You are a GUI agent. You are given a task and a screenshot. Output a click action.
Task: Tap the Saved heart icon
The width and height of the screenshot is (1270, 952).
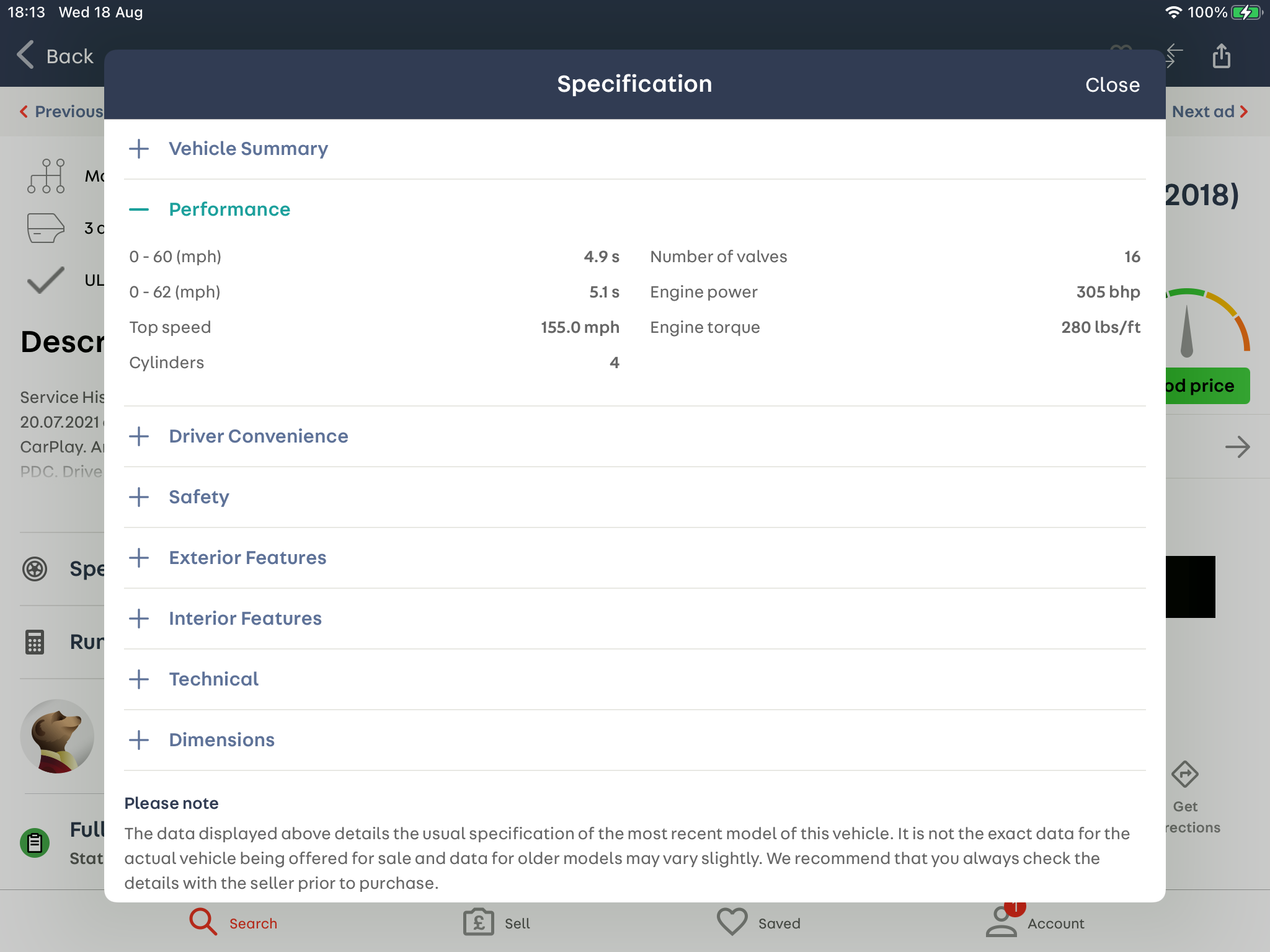point(732,922)
